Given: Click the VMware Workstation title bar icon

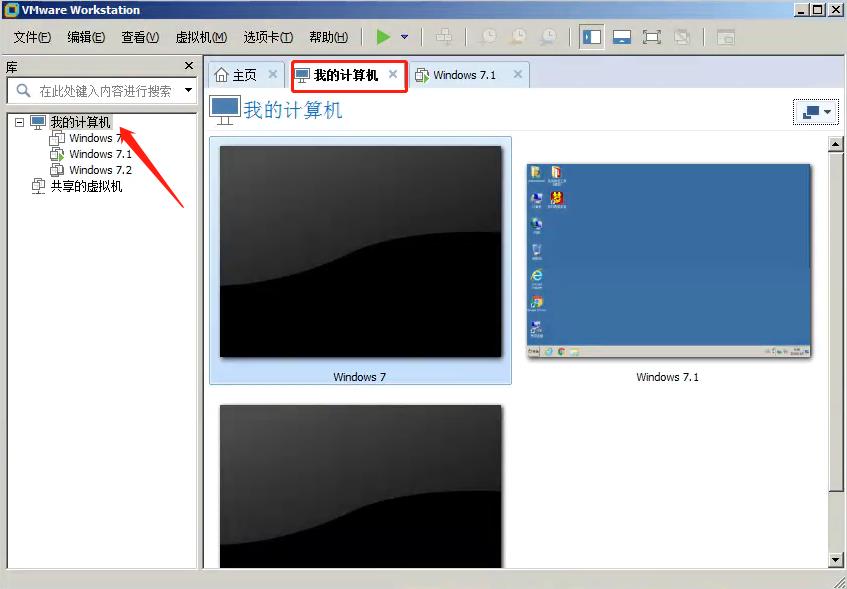Looking at the screenshot, I should [11, 10].
